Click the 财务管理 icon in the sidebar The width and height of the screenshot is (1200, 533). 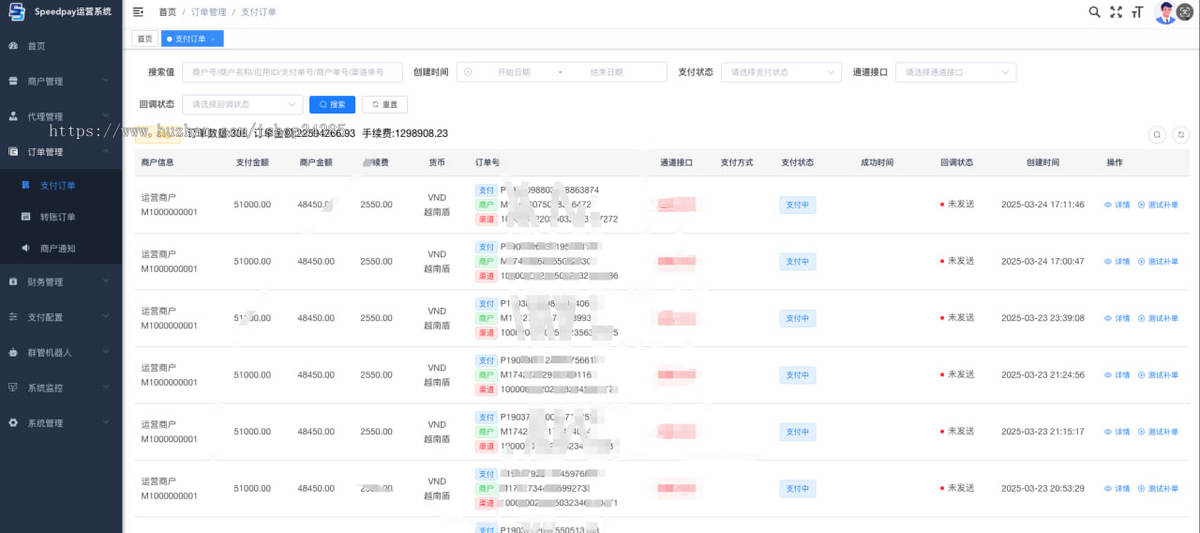click(13, 282)
